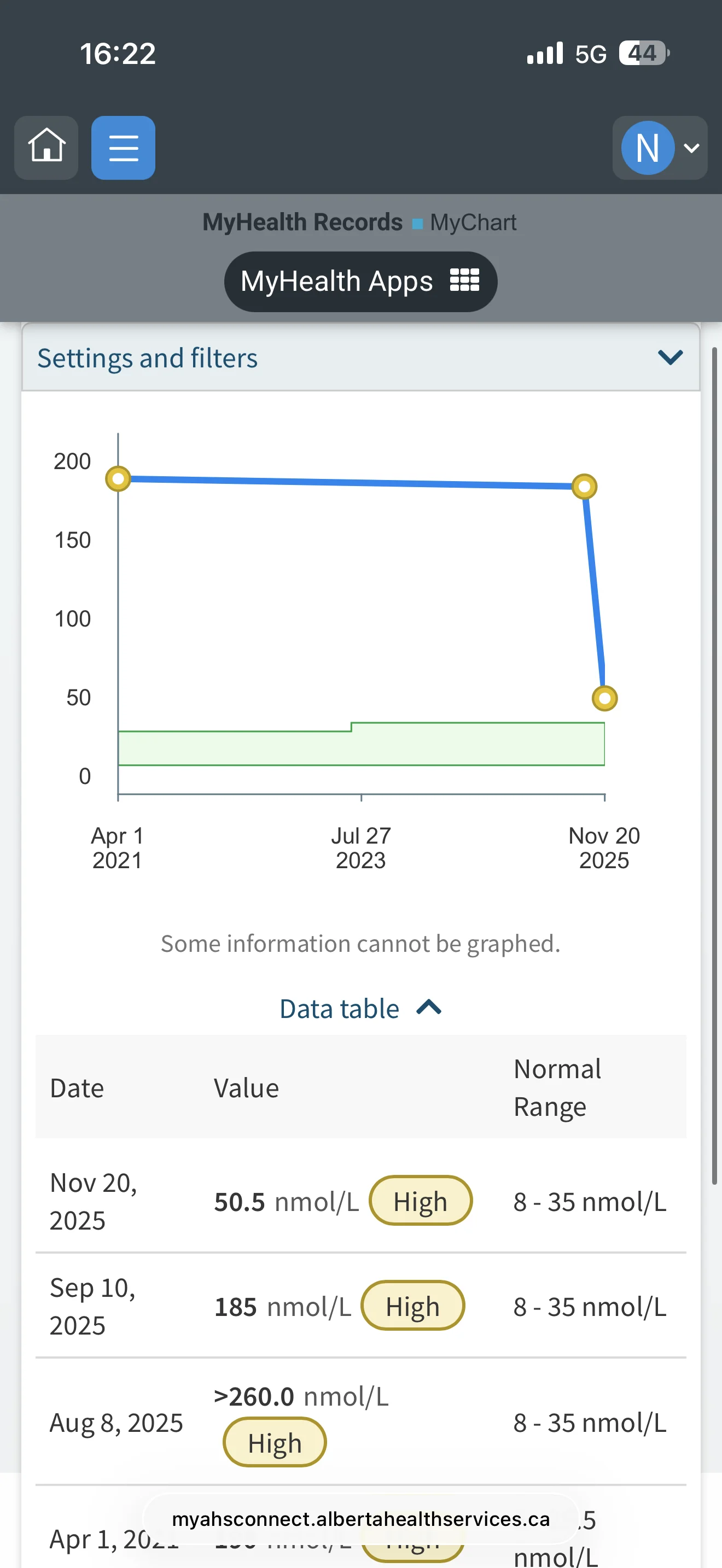Collapse the Data table section
Screen dimensions: 722x1568
click(360, 1008)
